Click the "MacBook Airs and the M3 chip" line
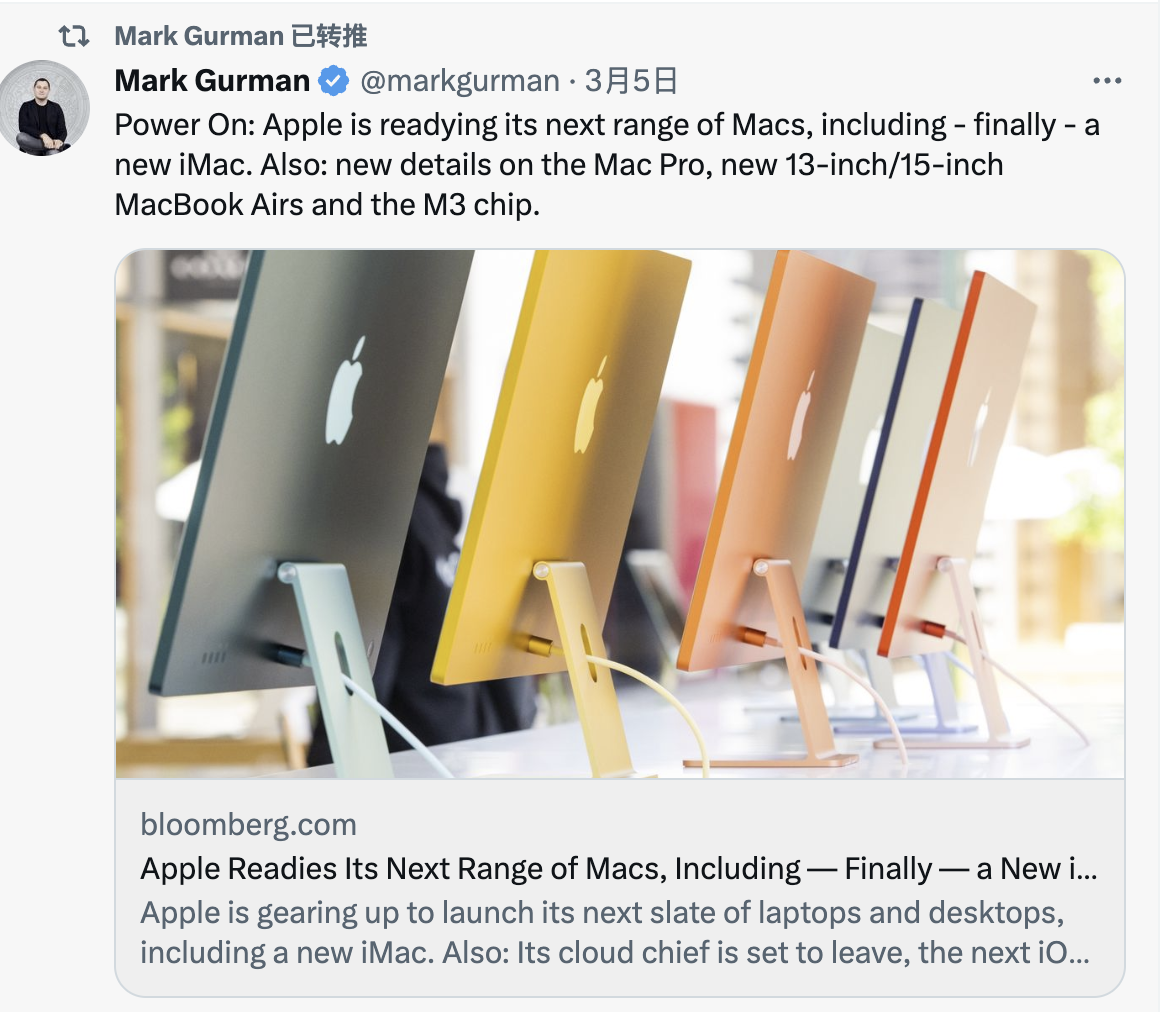Viewport: 1176px width, 1012px height. coord(327,204)
